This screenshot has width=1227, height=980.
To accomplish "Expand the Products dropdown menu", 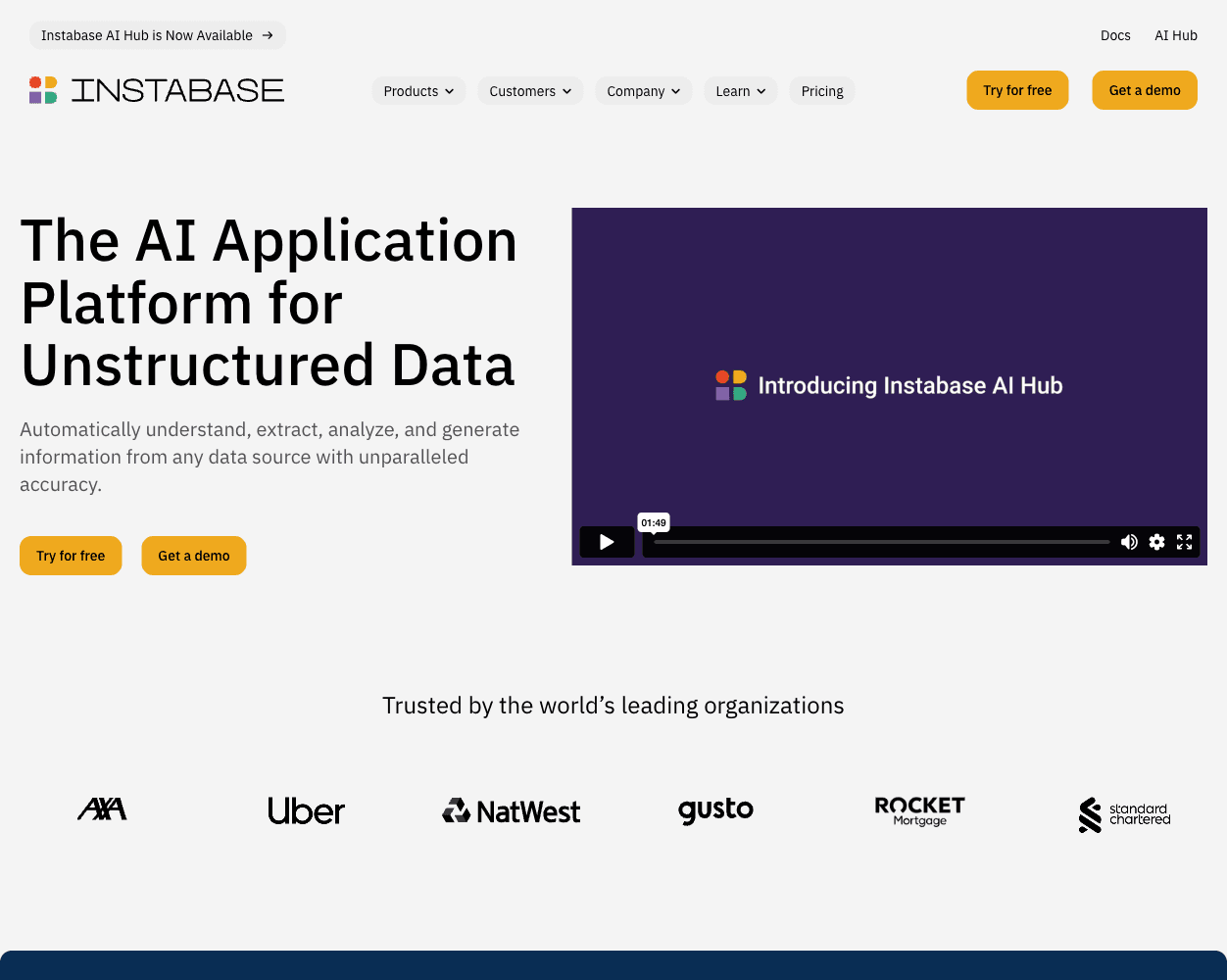I will [418, 91].
